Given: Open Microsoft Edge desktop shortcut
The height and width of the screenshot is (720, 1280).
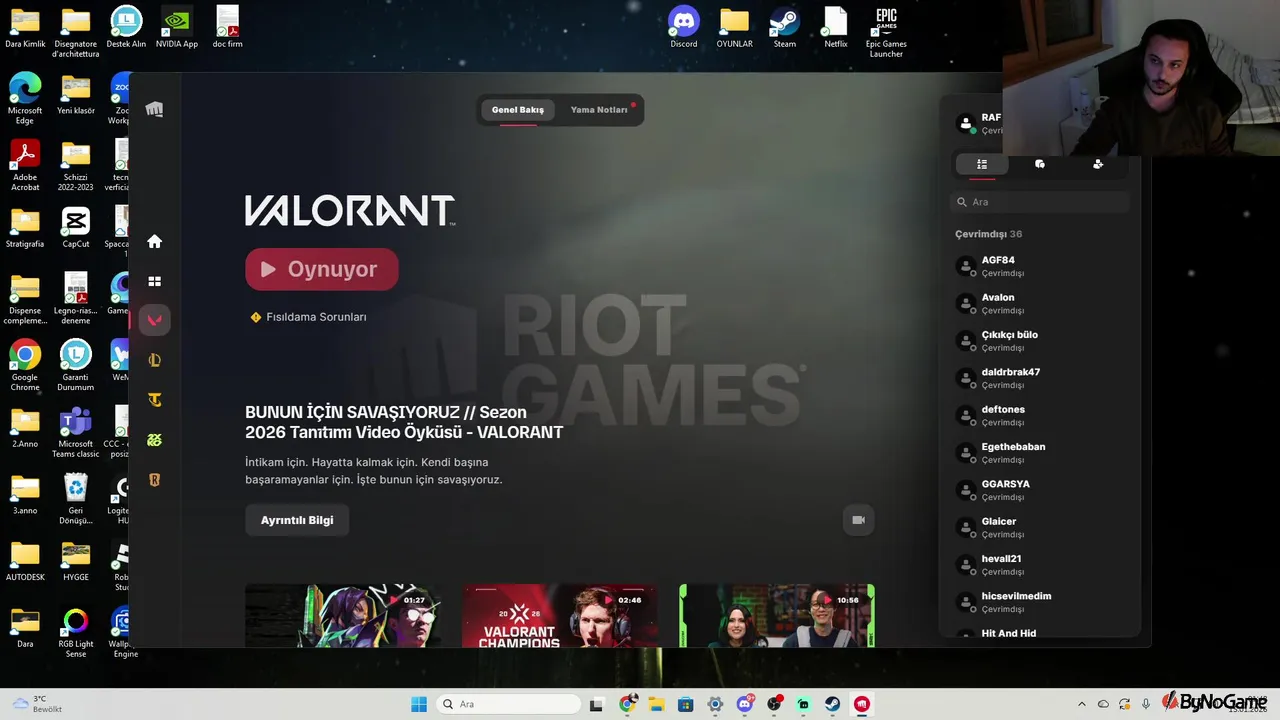Looking at the screenshot, I should 25,98.
